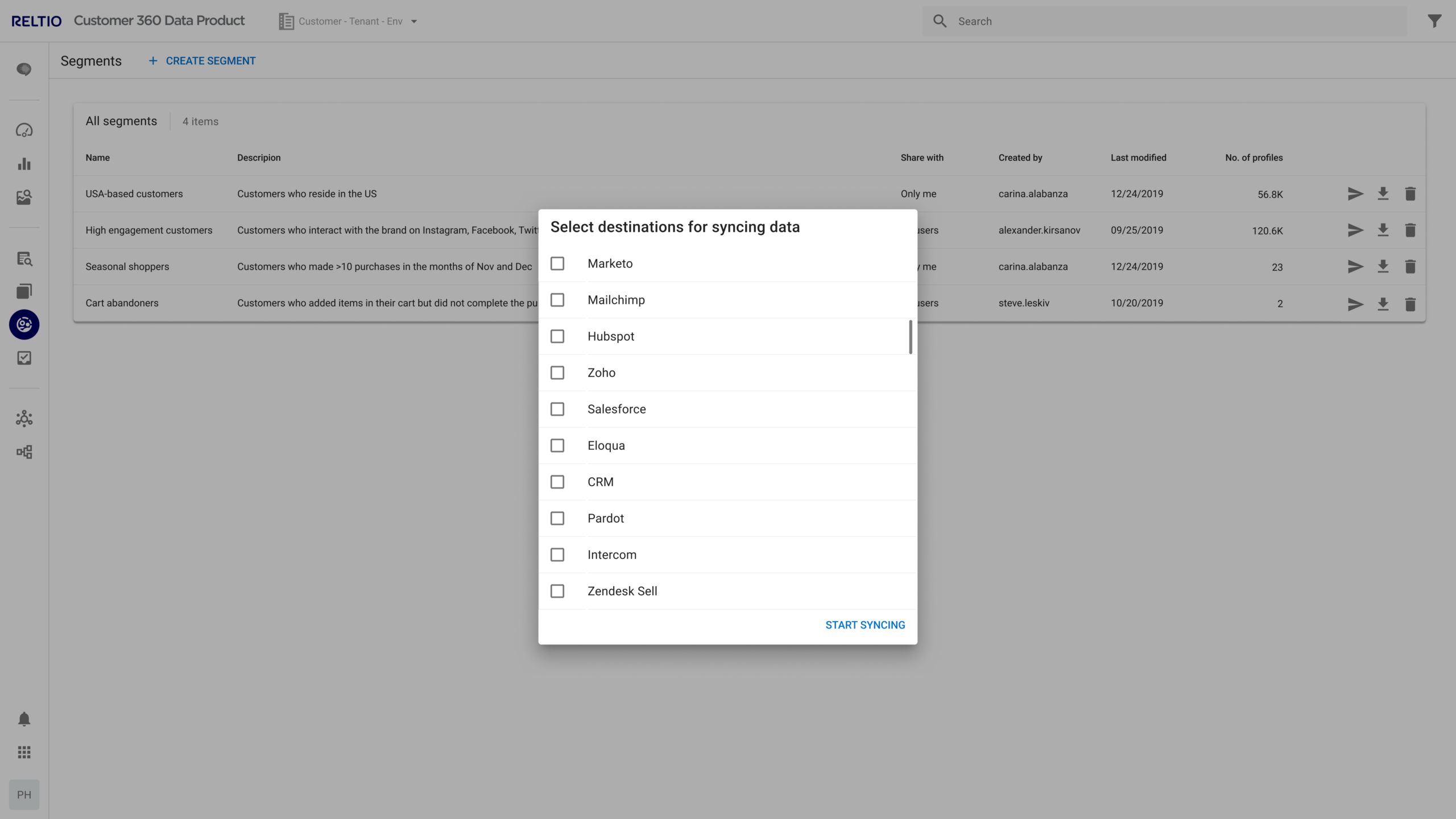Screen dimensions: 1456x819
Task: Delete the High engagement customers segment
Action: point(1410,230)
